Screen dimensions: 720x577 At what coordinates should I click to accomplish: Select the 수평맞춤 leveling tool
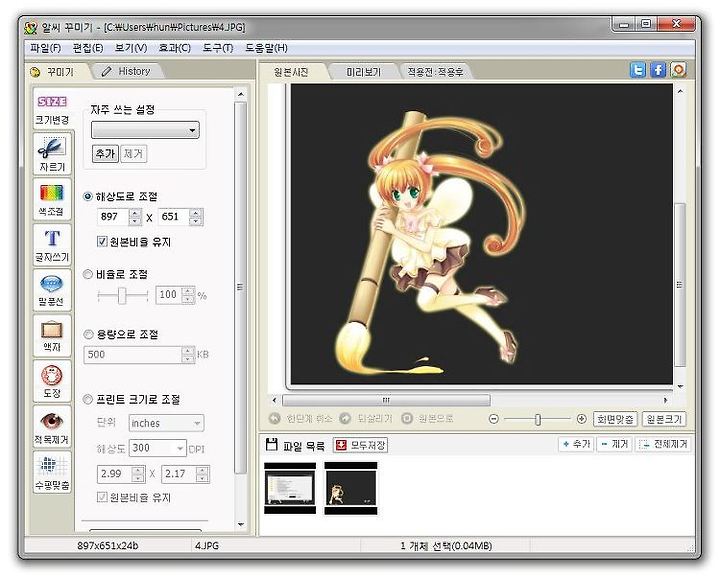tap(52, 472)
